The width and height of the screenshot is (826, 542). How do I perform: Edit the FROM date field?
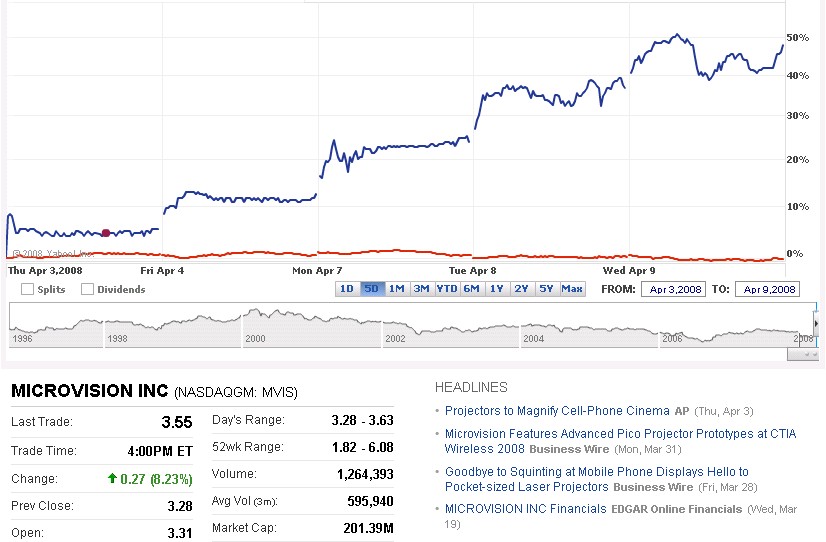[673, 289]
